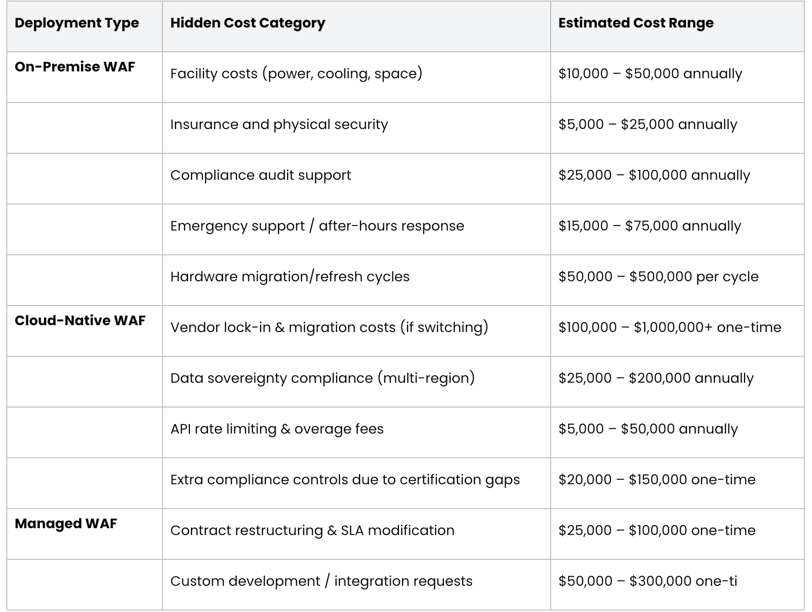The width and height of the screenshot is (812, 612).
Task: Select the Managed WAF row label
Action: click(x=66, y=523)
